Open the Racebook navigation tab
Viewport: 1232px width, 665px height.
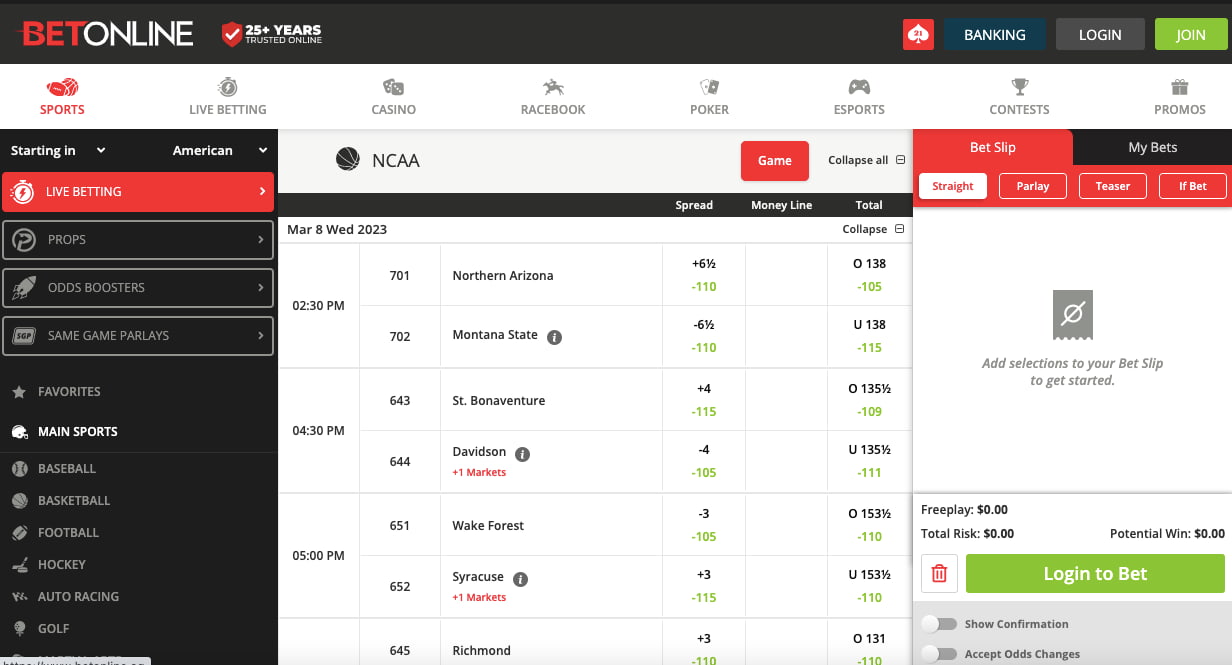pyautogui.click(x=553, y=97)
